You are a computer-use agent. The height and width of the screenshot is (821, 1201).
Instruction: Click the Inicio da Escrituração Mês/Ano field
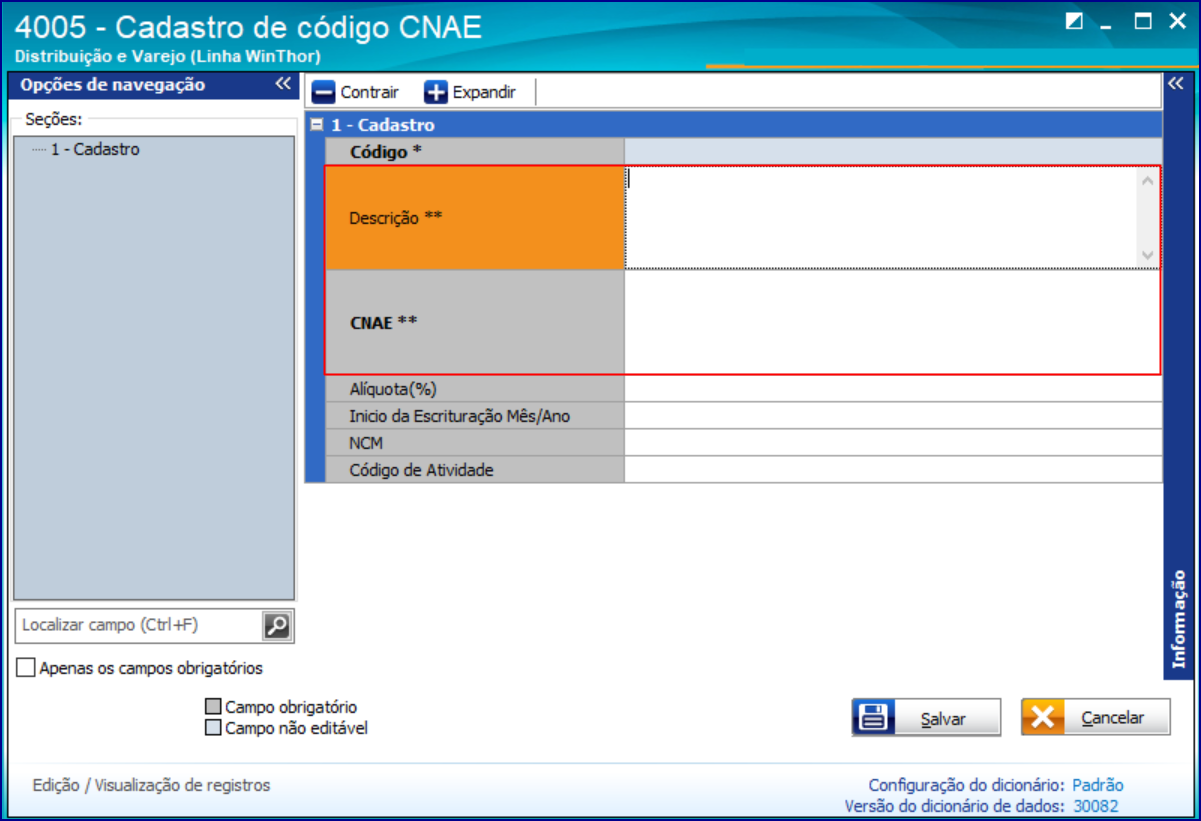click(x=893, y=416)
